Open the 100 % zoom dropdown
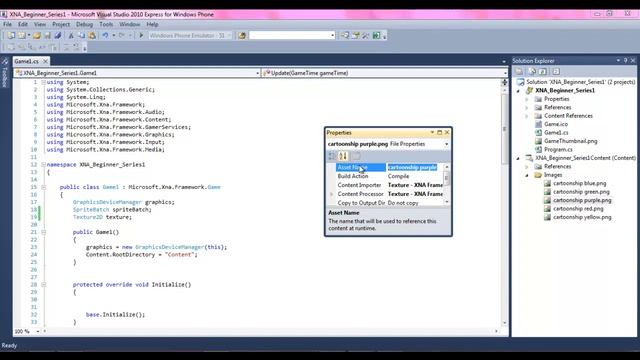The height and width of the screenshot is (360, 640). [38, 331]
